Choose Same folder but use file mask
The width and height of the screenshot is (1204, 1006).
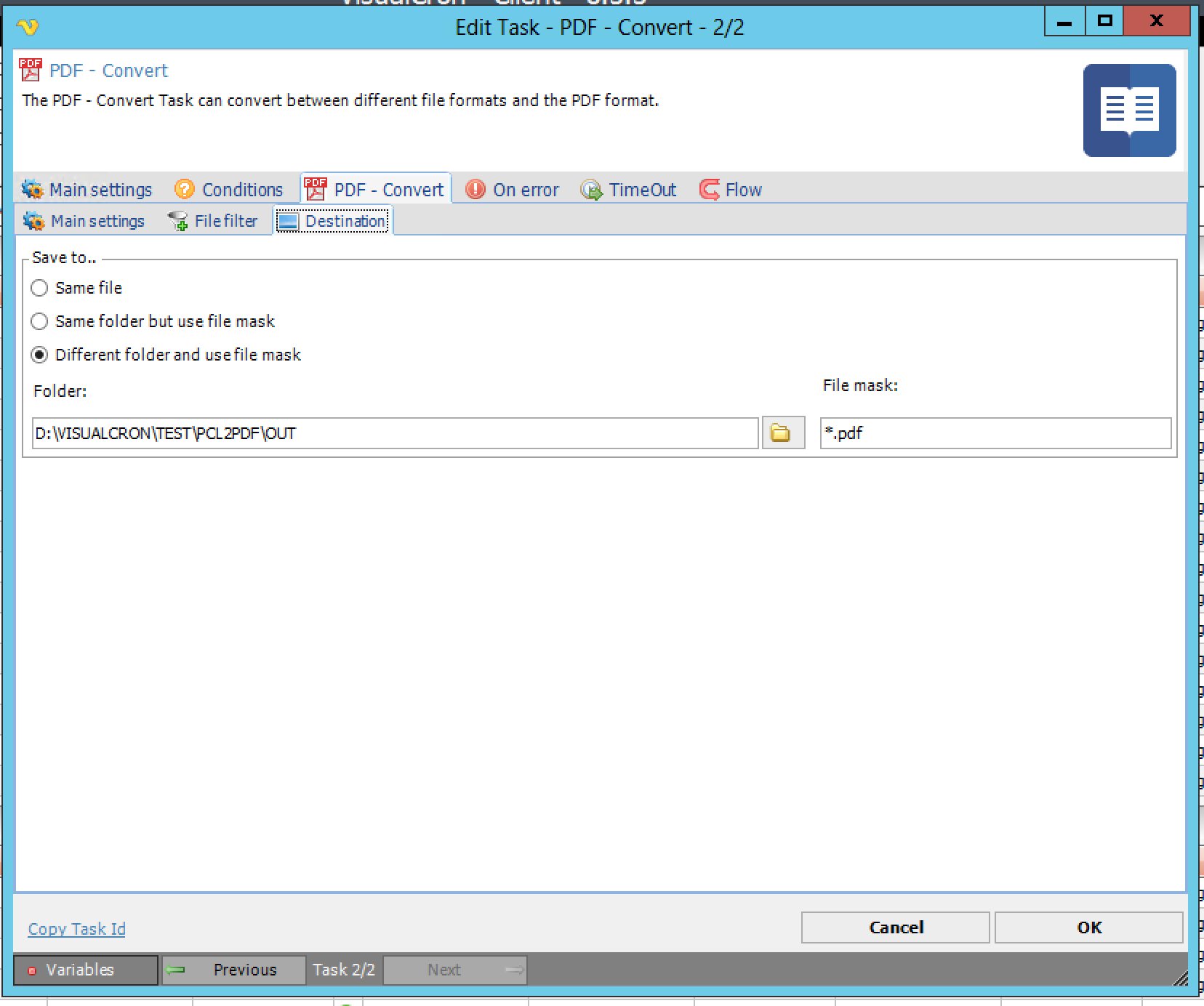(40, 322)
